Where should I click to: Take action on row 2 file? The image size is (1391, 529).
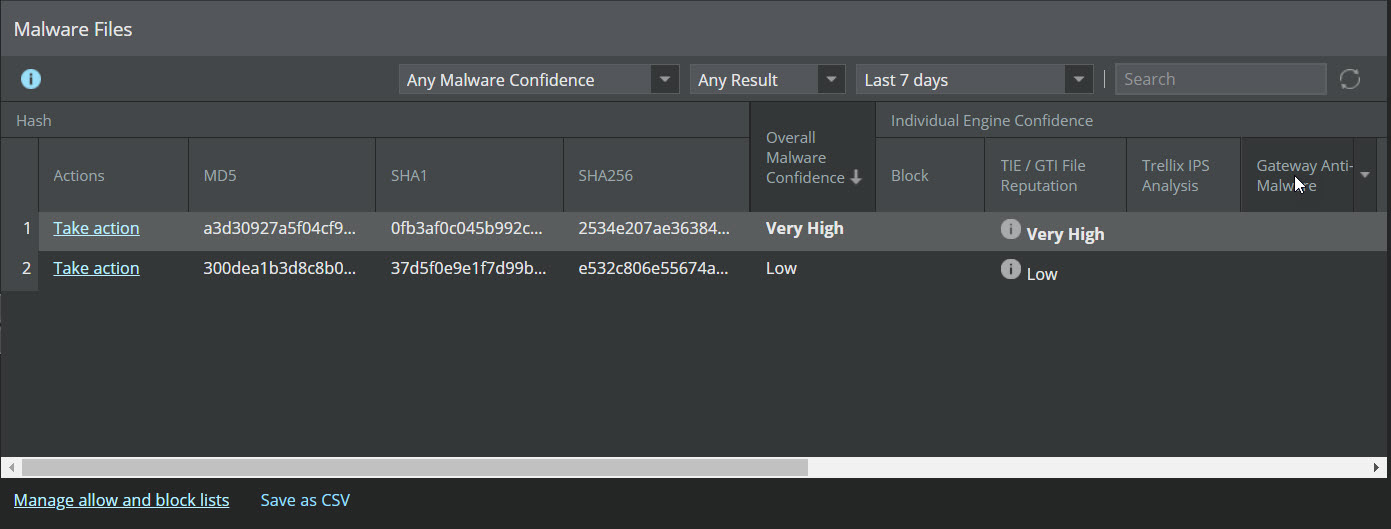coord(96,268)
